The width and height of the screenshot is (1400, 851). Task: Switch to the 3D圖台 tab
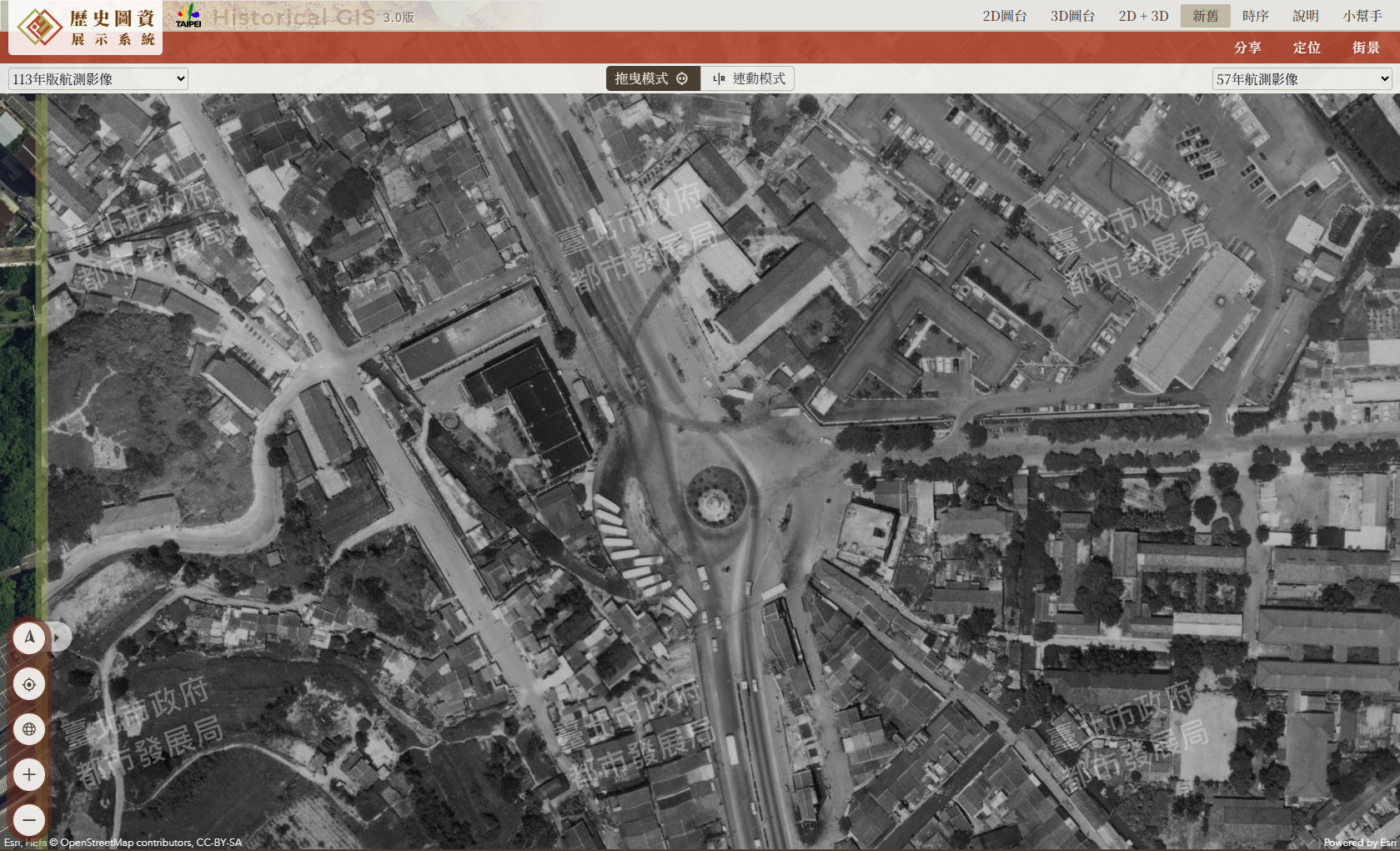[1072, 16]
